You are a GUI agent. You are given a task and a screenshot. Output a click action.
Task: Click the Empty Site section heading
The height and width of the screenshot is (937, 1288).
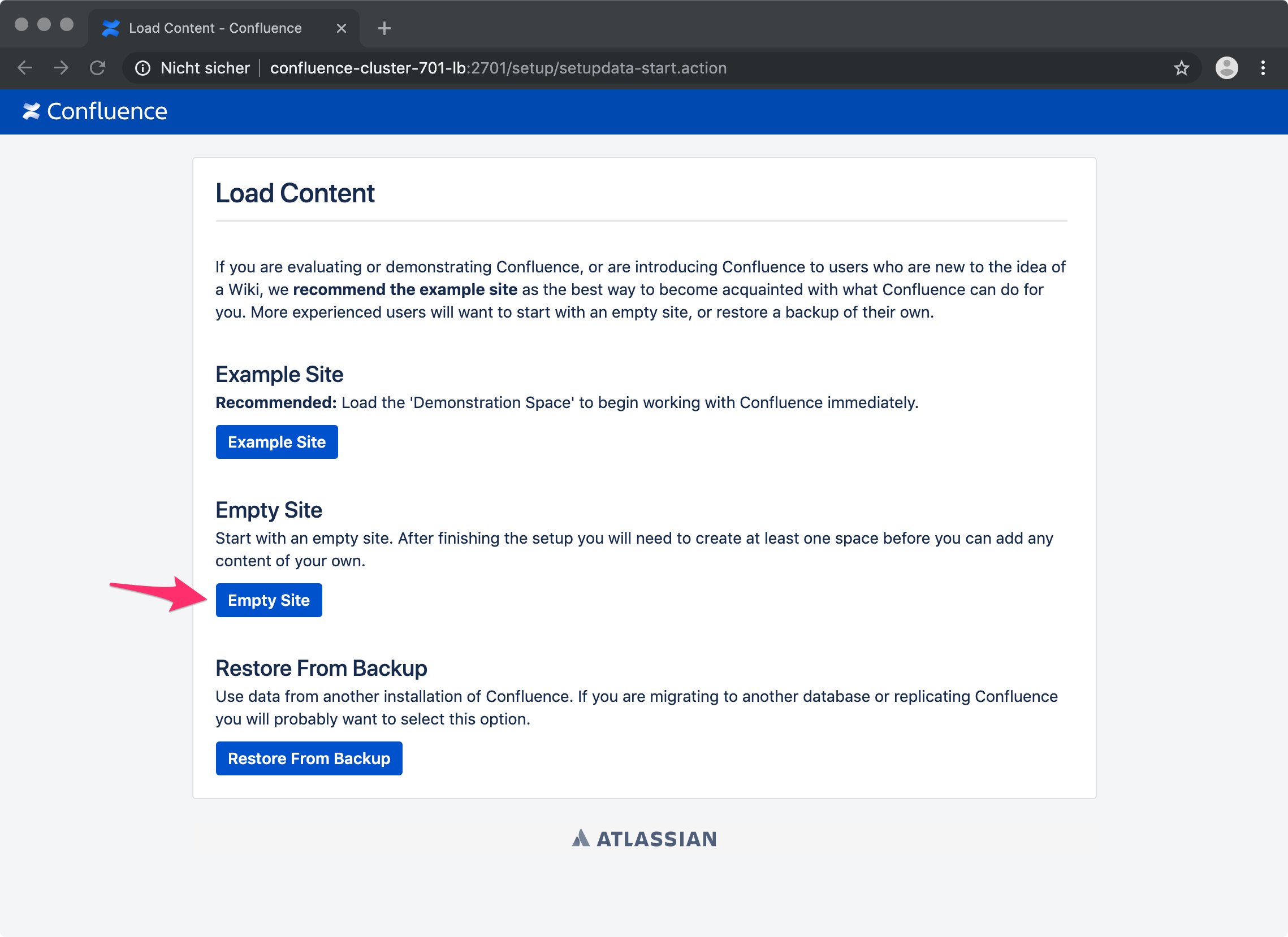click(x=269, y=510)
